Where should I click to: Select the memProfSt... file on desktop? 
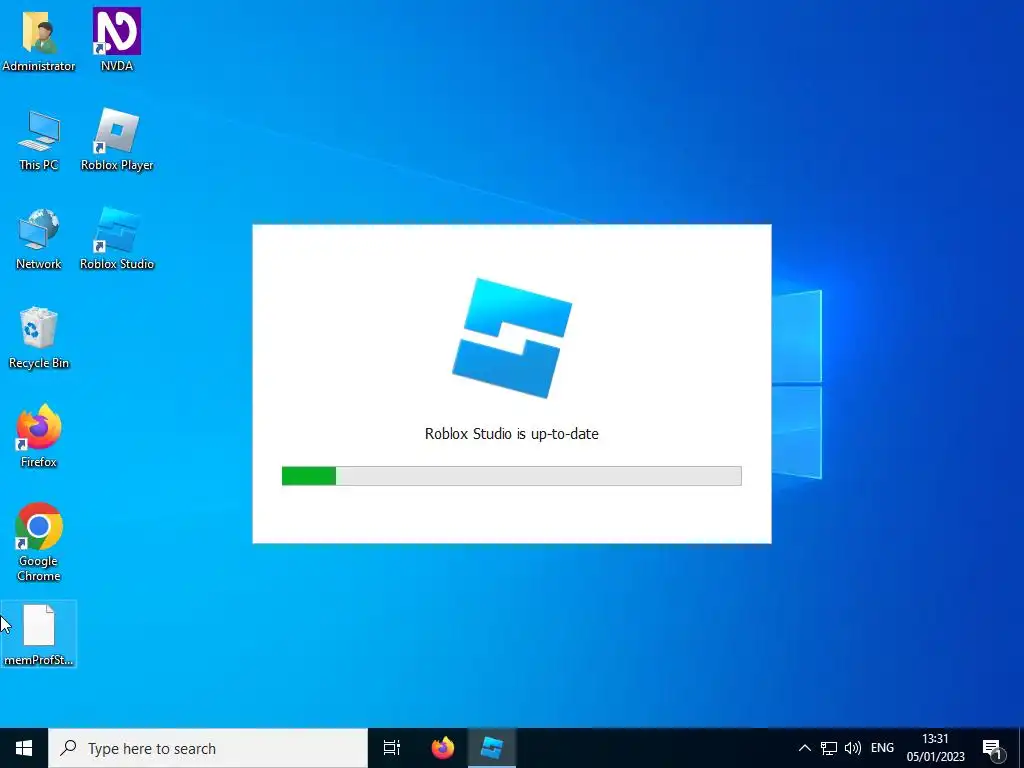click(39, 634)
